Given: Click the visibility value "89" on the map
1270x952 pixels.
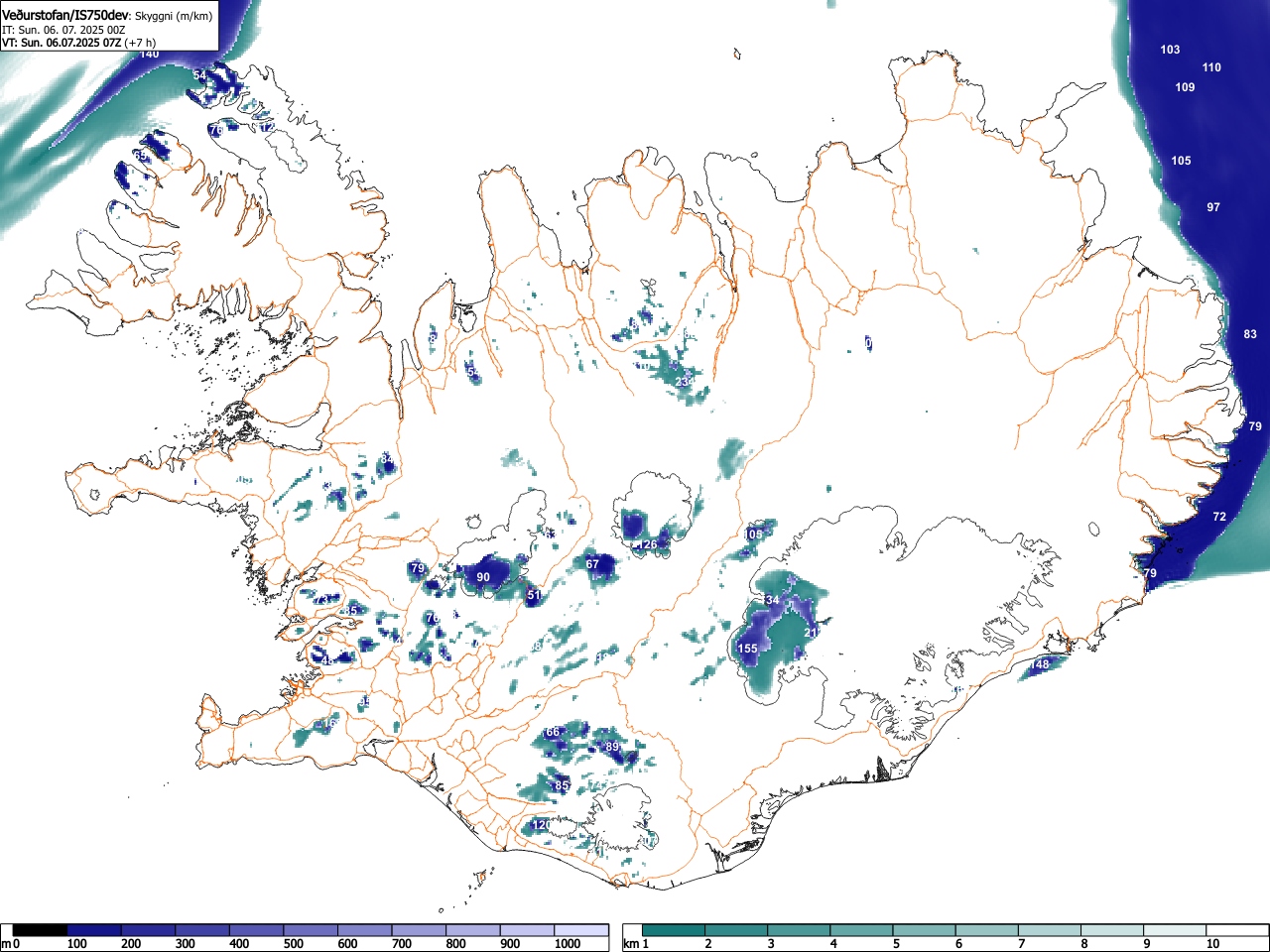Looking at the screenshot, I should point(612,747).
